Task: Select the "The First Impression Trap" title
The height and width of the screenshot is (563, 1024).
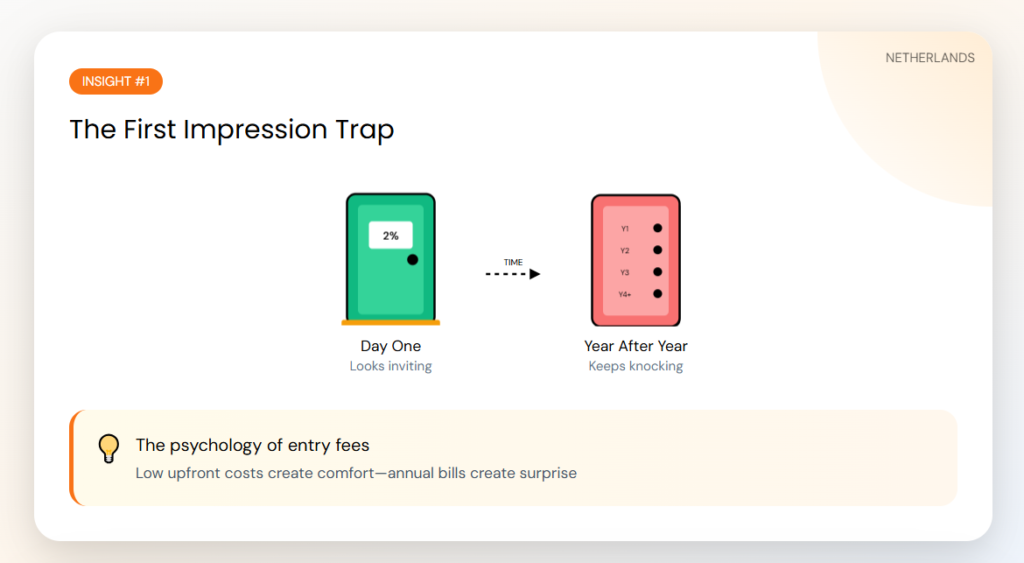Action: click(232, 130)
